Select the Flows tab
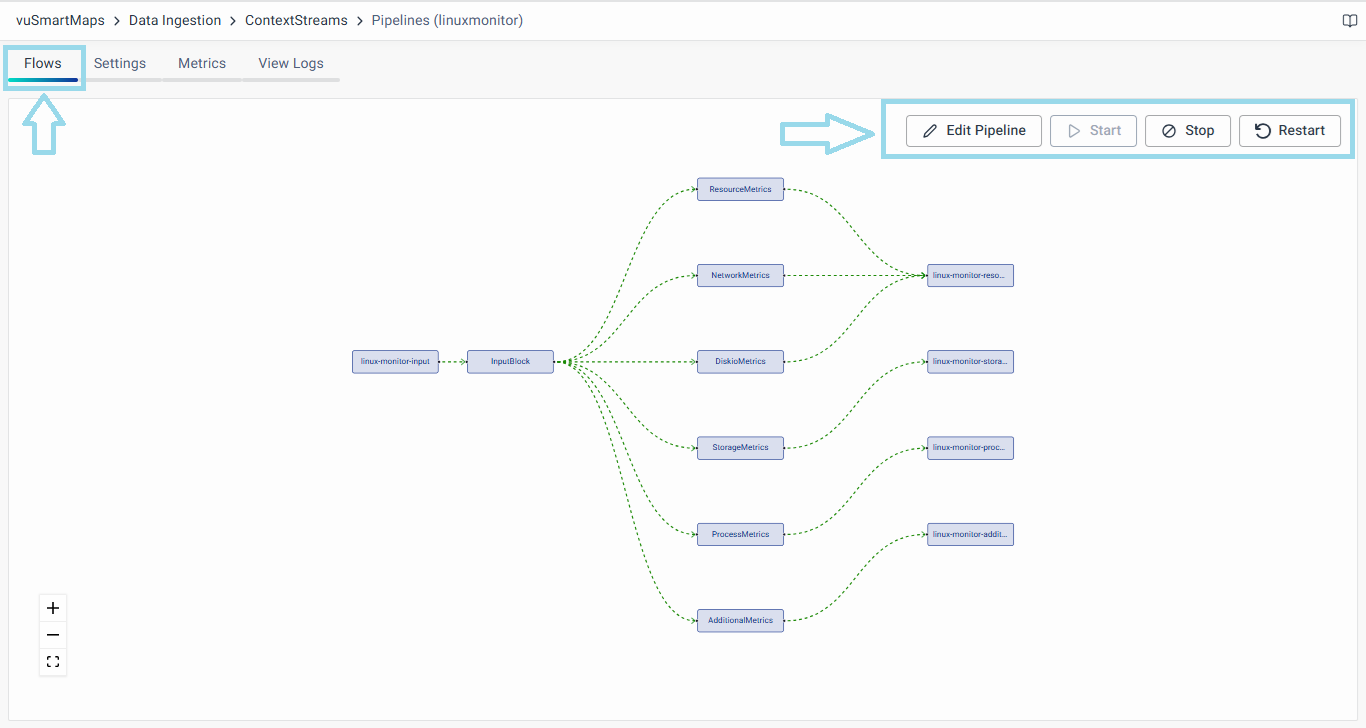Screen dimensions: 1366x728 click(x=43, y=63)
